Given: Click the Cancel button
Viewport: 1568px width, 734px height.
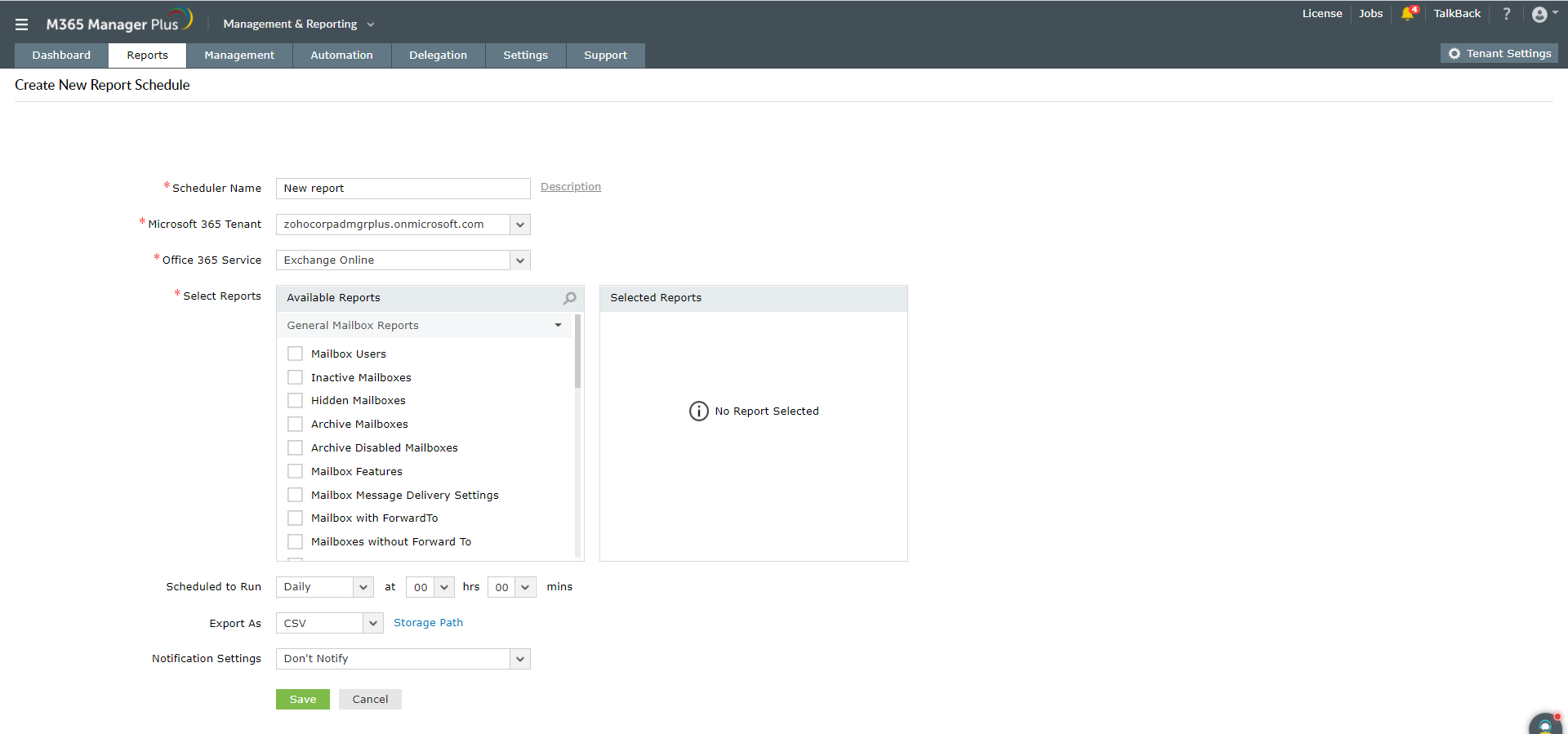Looking at the screenshot, I should coord(370,700).
